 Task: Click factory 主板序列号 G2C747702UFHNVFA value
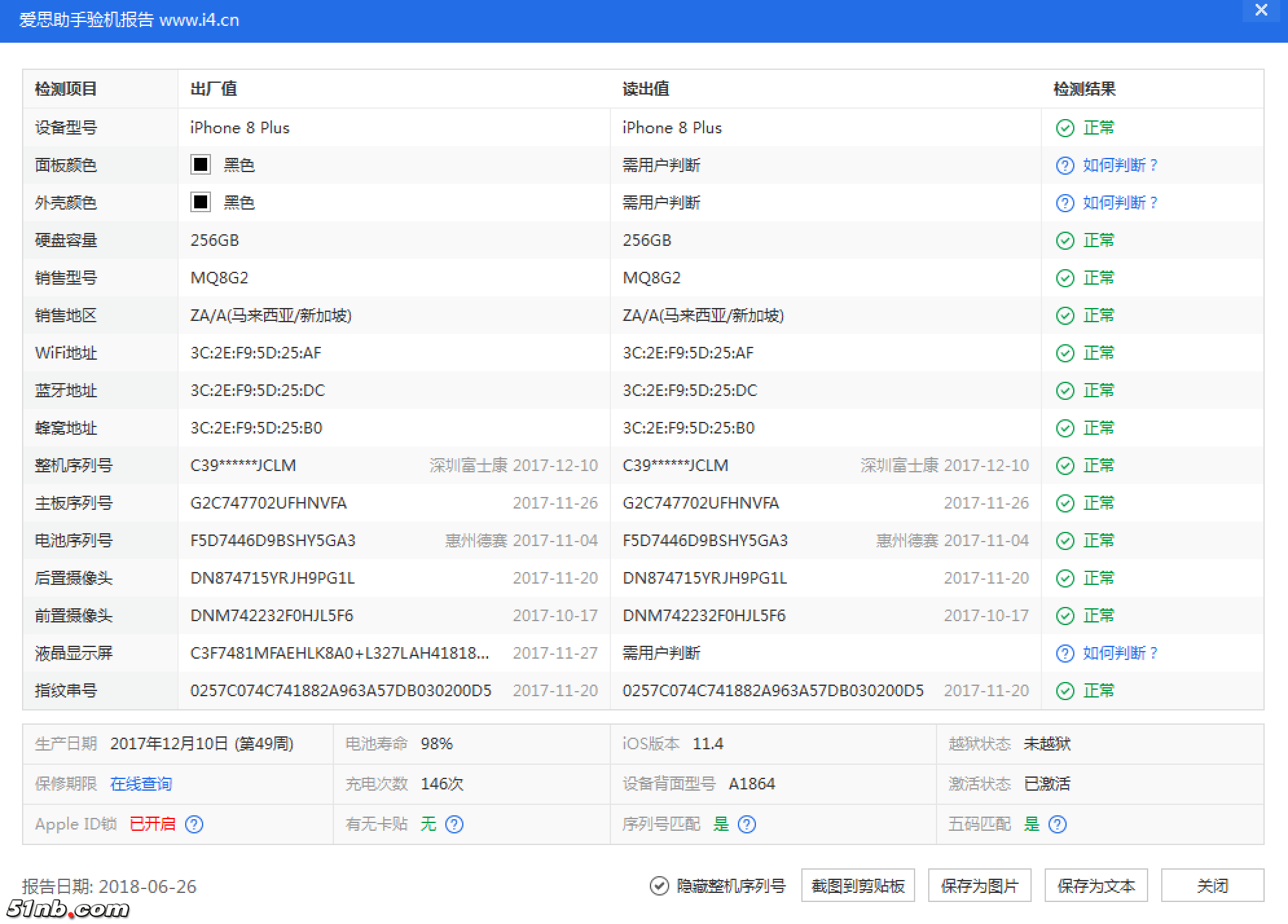tap(269, 503)
